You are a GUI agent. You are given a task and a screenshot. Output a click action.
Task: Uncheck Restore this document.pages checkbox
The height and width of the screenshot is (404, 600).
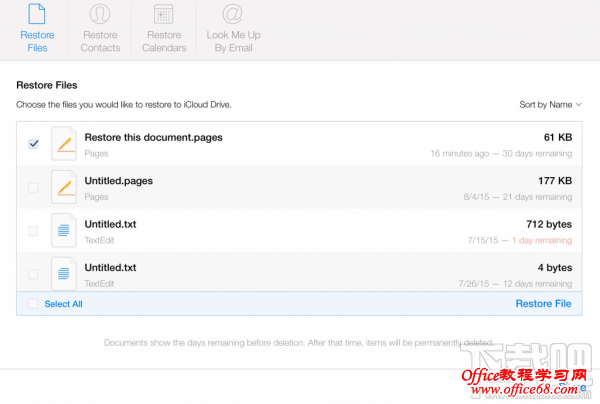[x=33, y=144]
